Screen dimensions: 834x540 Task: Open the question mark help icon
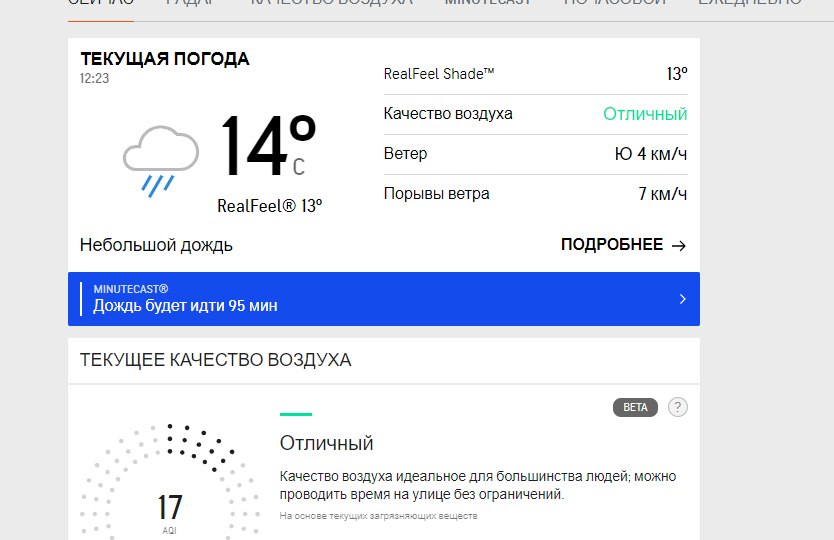(678, 408)
